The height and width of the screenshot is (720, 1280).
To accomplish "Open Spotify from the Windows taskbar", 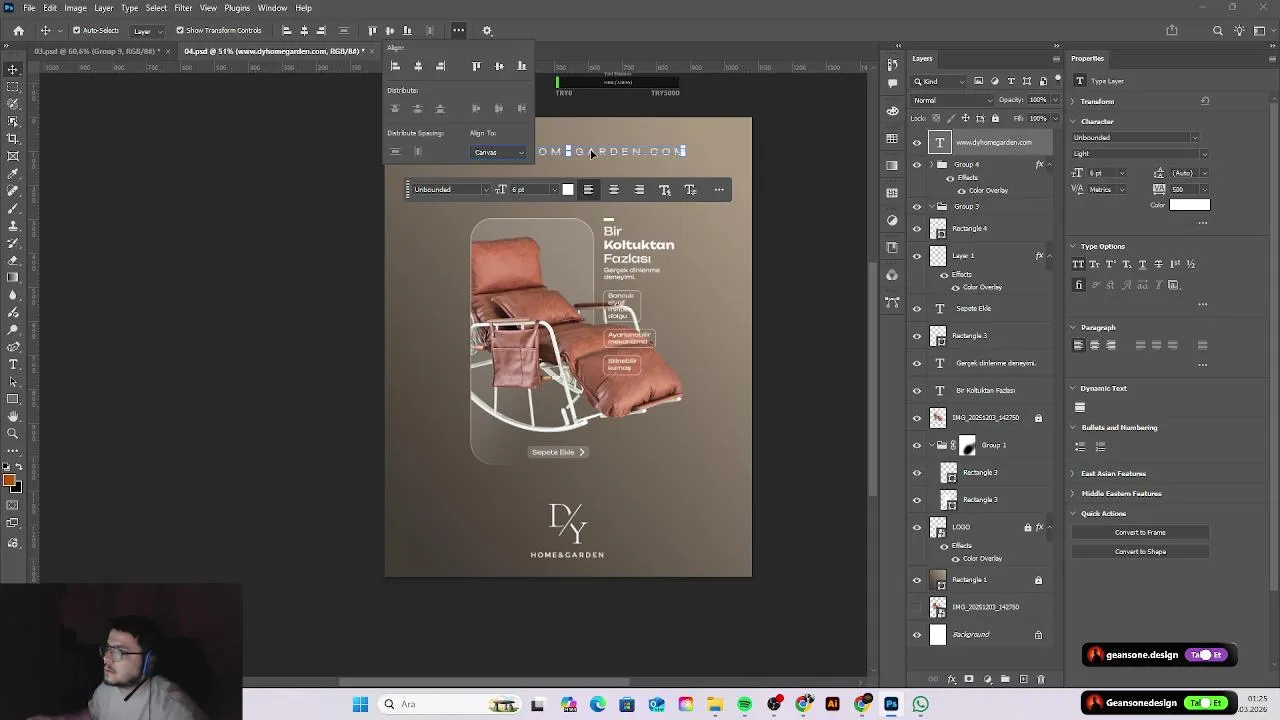I will pyautogui.click(x=745, y=705).
